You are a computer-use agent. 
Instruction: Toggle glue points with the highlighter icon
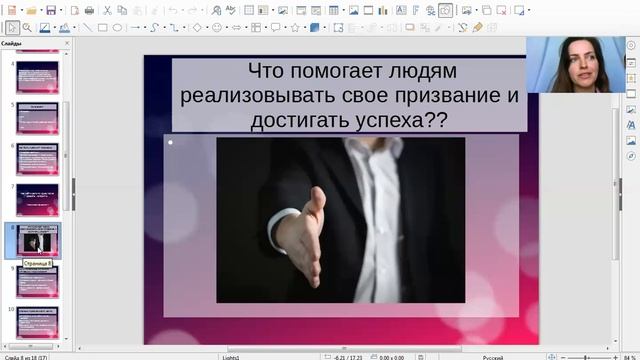click(x=477, y=28)
